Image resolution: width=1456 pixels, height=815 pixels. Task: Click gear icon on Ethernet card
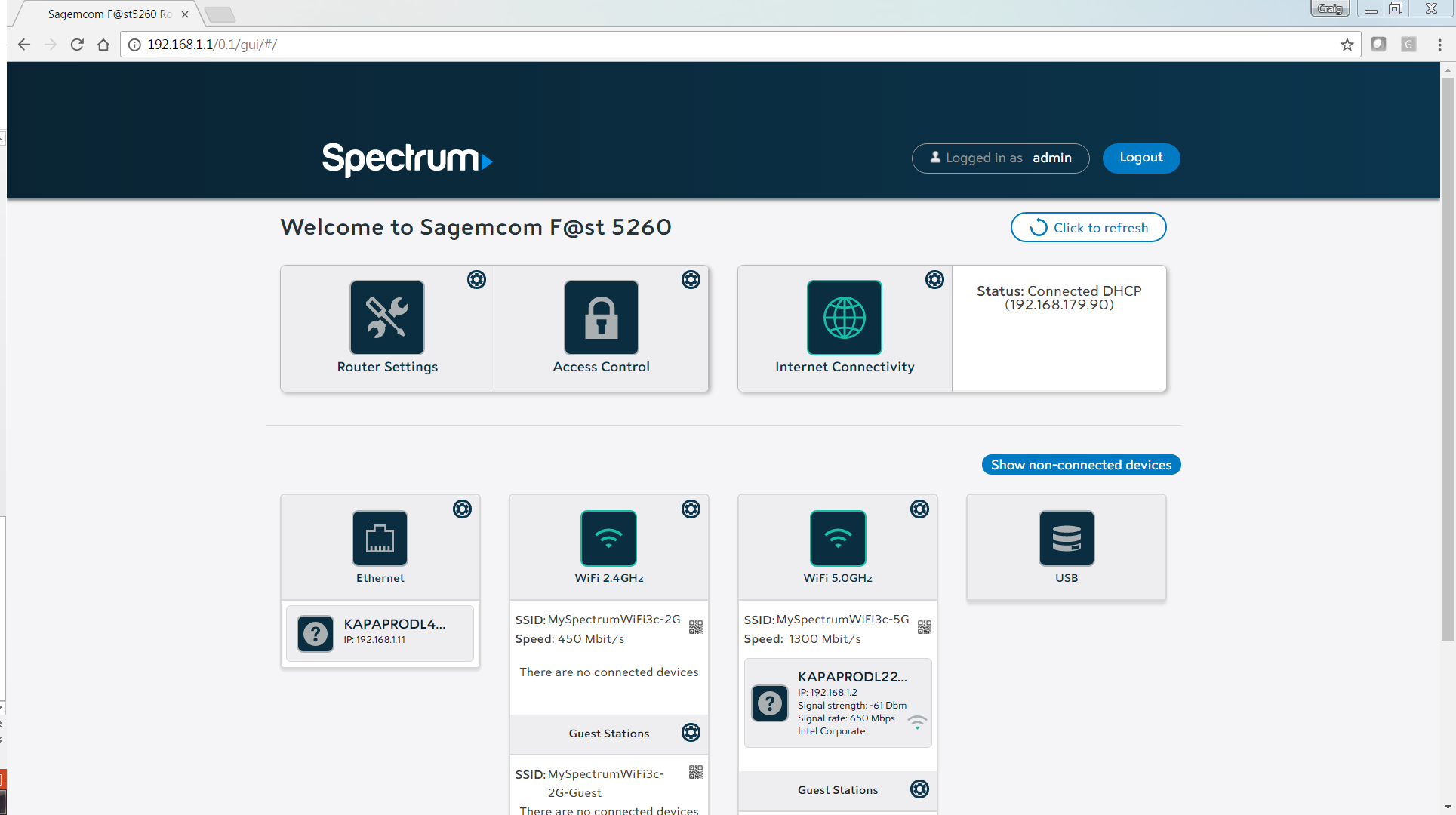pyautogui.click(x=462, y=509)
